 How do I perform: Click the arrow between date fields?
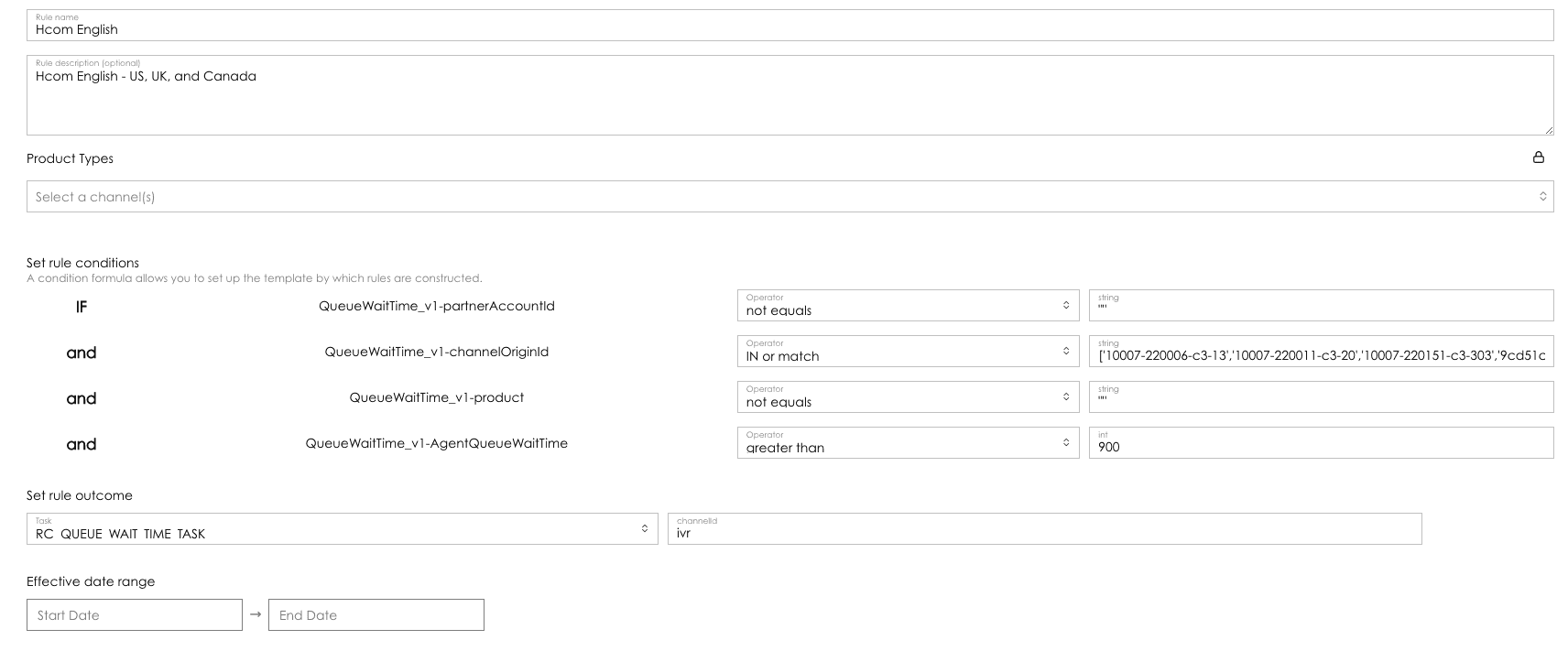[256, 614]
